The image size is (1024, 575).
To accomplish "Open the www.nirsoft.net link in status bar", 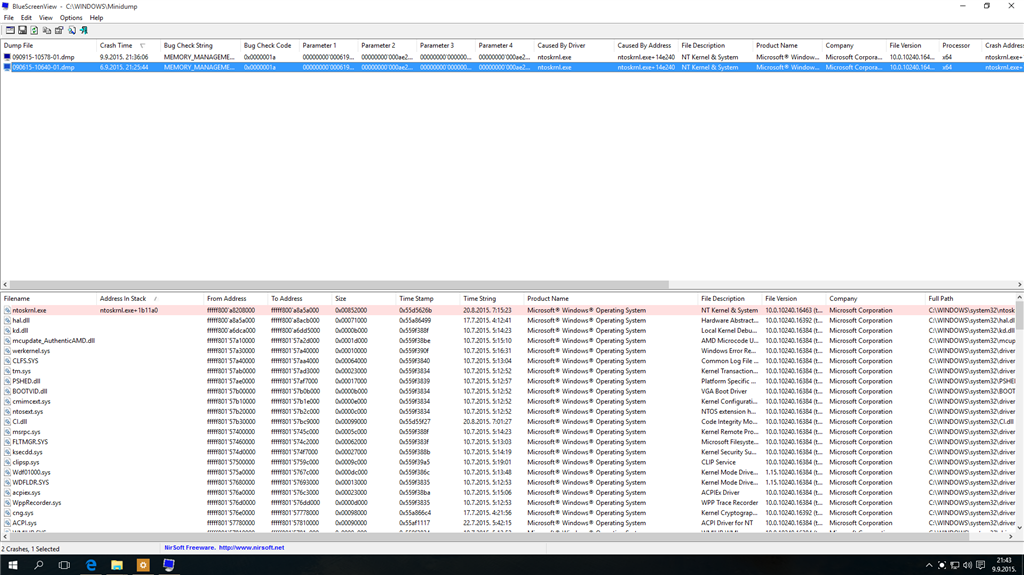I will point(251,548).
